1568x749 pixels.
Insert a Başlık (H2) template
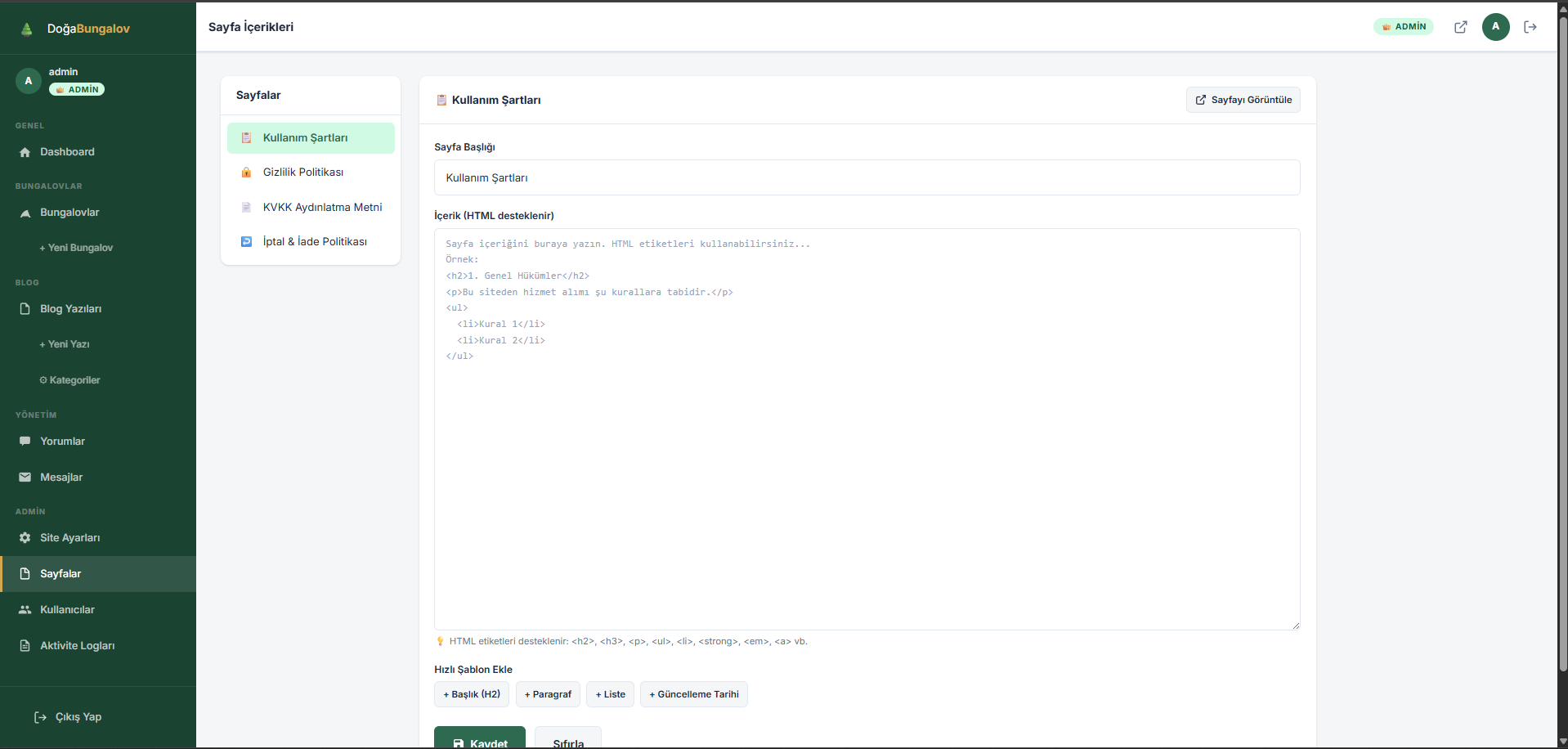[x=472, y=694]
